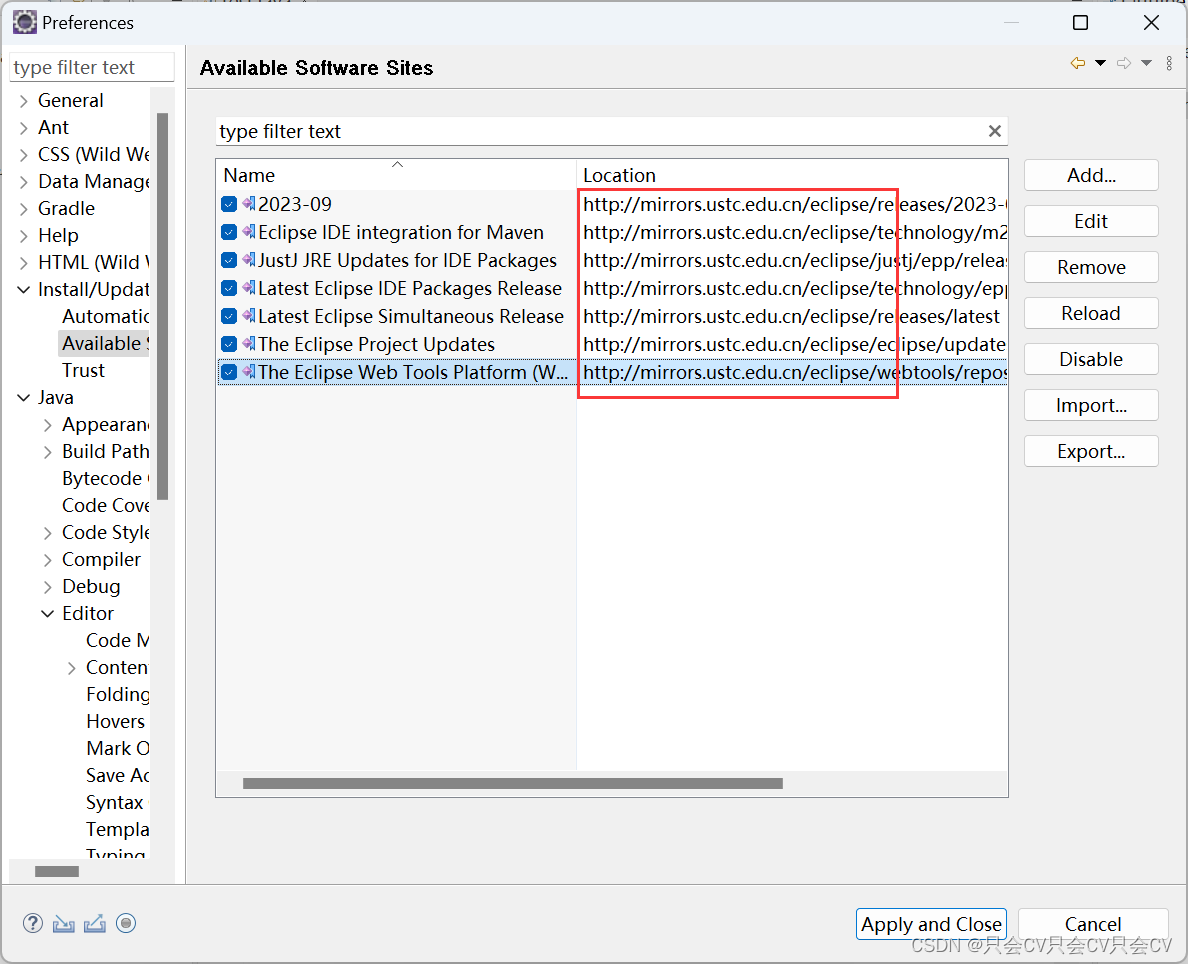
Task: Open the Gradle preferences page
Action: tap(66, 209)
